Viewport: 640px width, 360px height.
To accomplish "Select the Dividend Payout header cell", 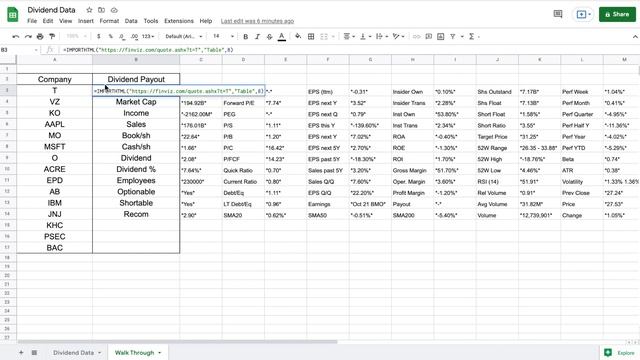I will click(136, 79).
